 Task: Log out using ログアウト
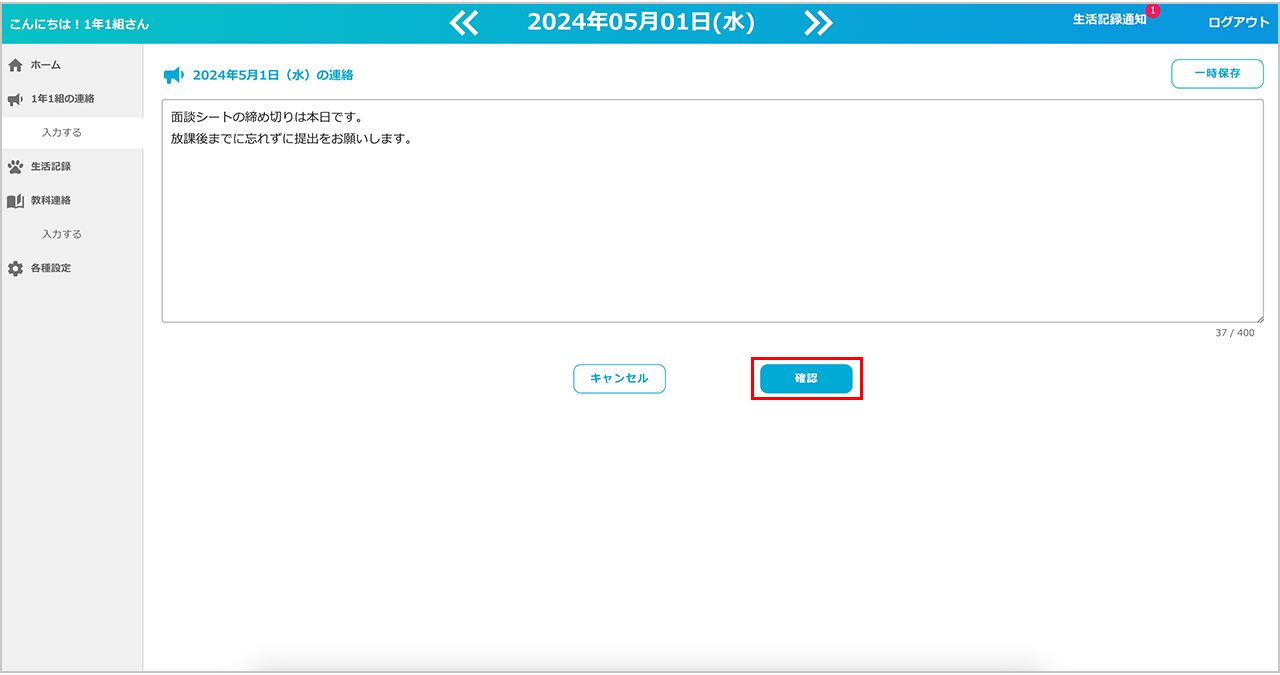pyautogui.click(x=1238, y=23)
